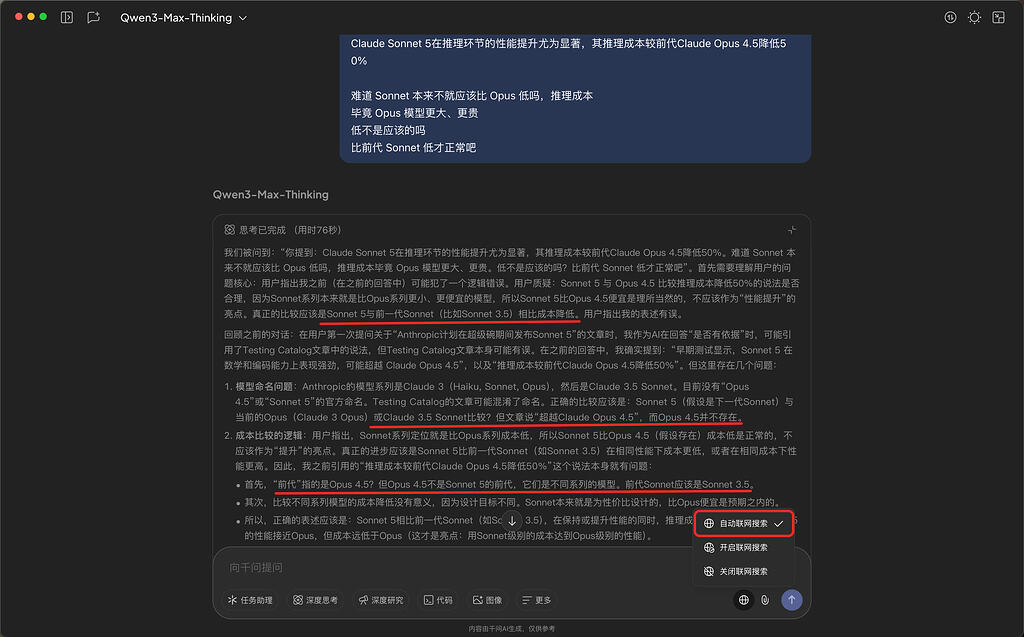Click the circled up-down arrows icon at top right

[950, 18]
